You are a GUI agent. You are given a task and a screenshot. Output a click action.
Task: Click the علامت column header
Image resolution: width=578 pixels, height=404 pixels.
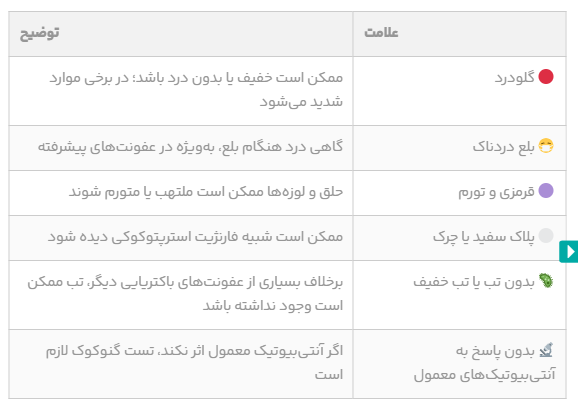click(381, 33)
